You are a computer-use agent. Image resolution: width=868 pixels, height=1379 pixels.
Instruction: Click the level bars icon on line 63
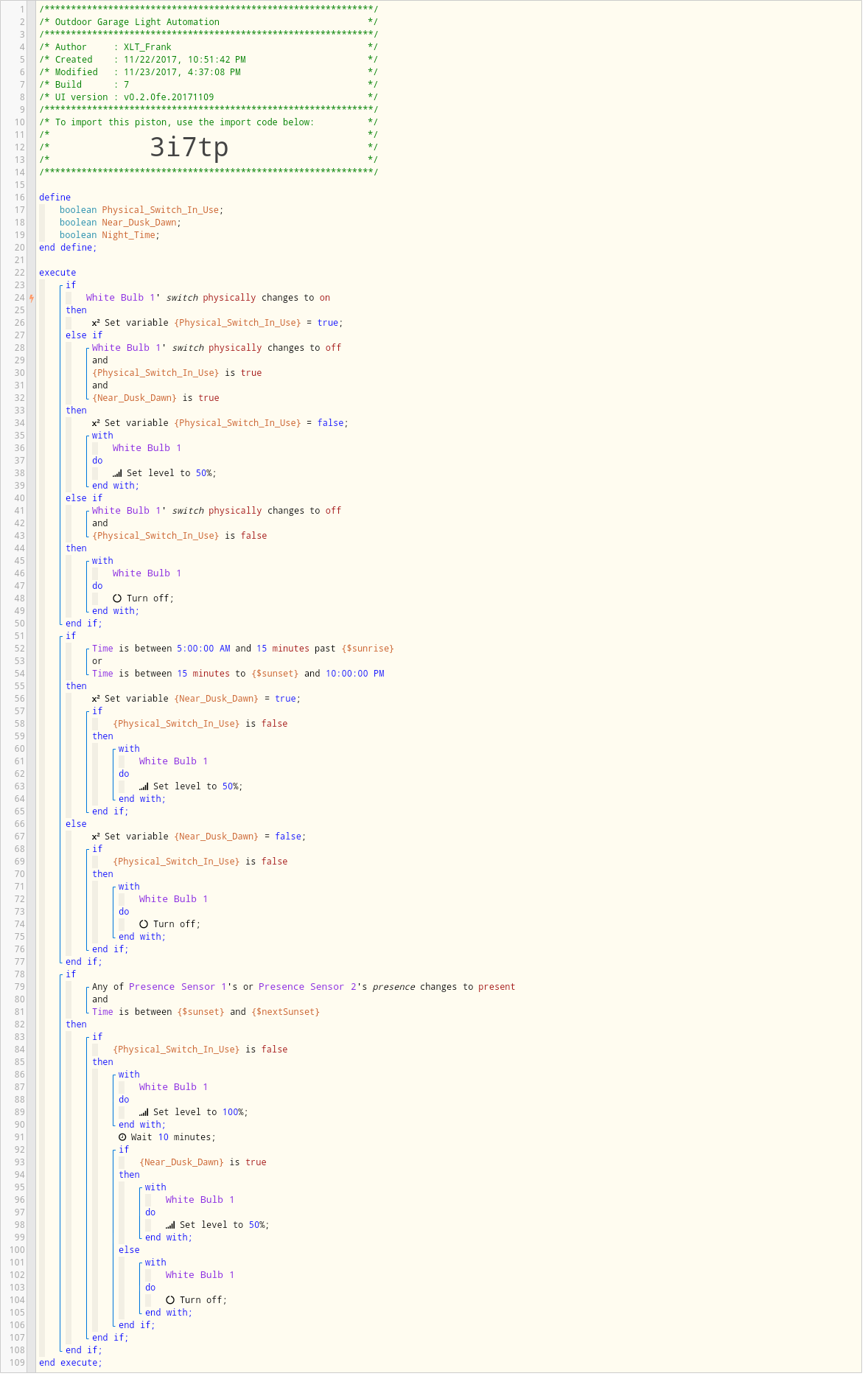[144, 786]
